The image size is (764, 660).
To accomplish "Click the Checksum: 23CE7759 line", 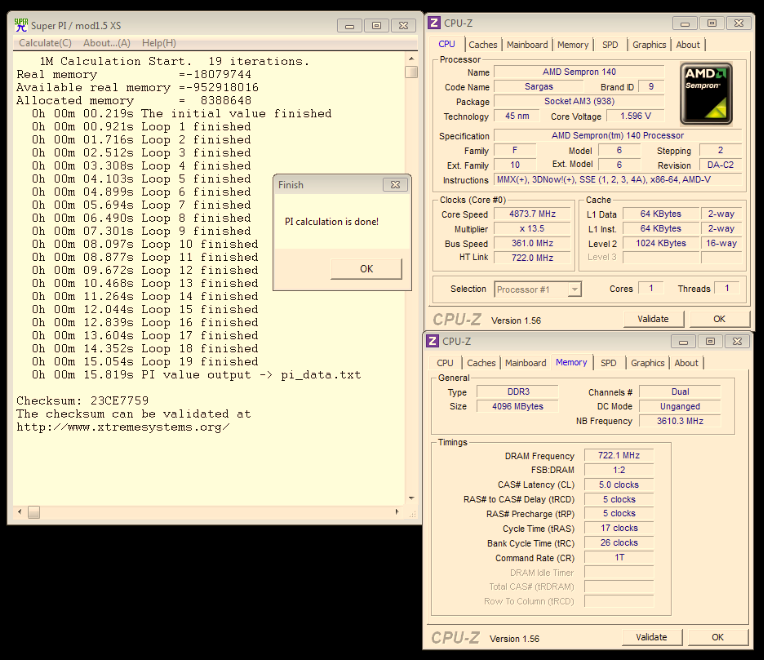I will tap(83, 401).
